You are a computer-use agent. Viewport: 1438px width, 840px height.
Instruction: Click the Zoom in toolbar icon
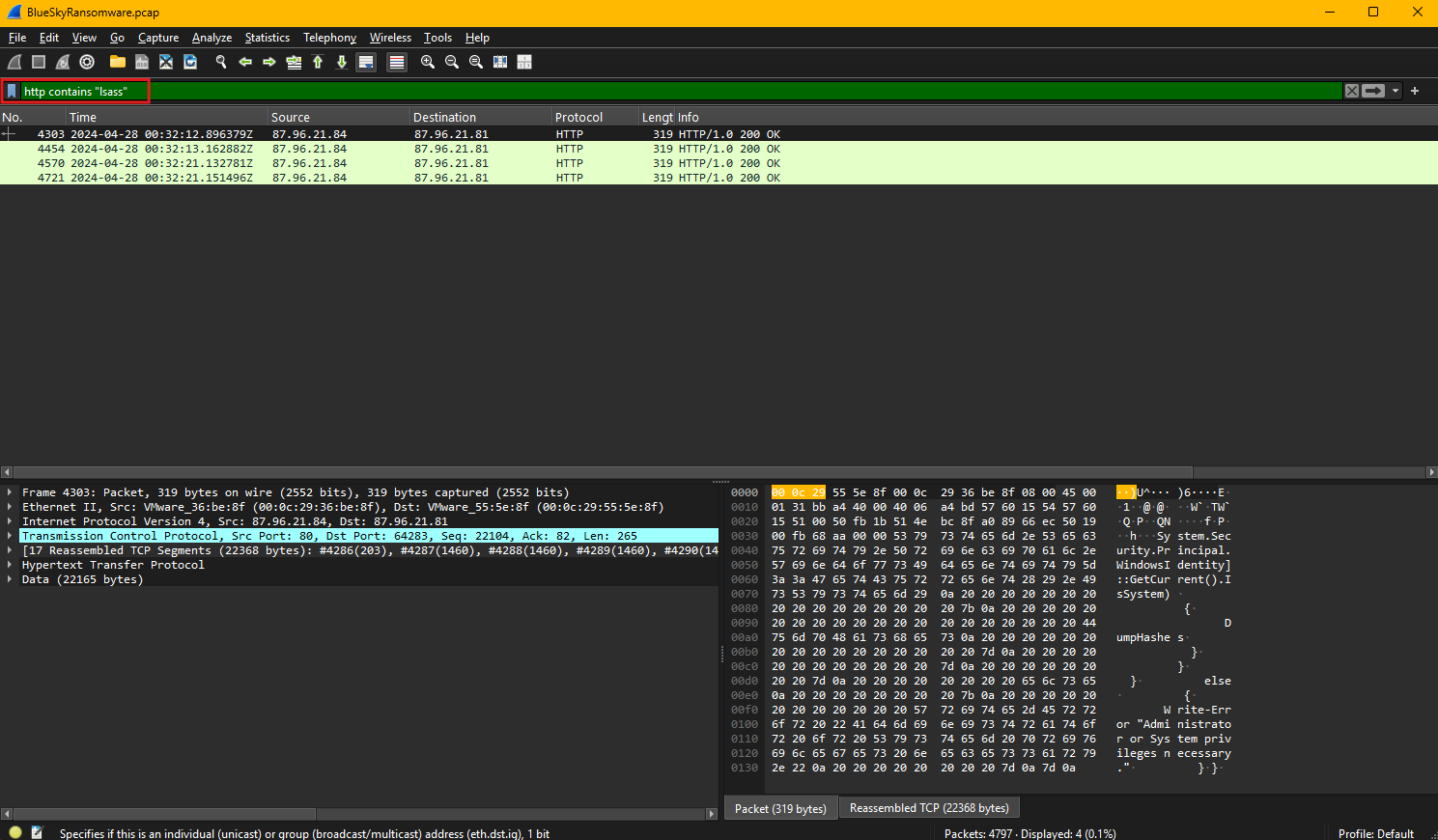point(428,62)
